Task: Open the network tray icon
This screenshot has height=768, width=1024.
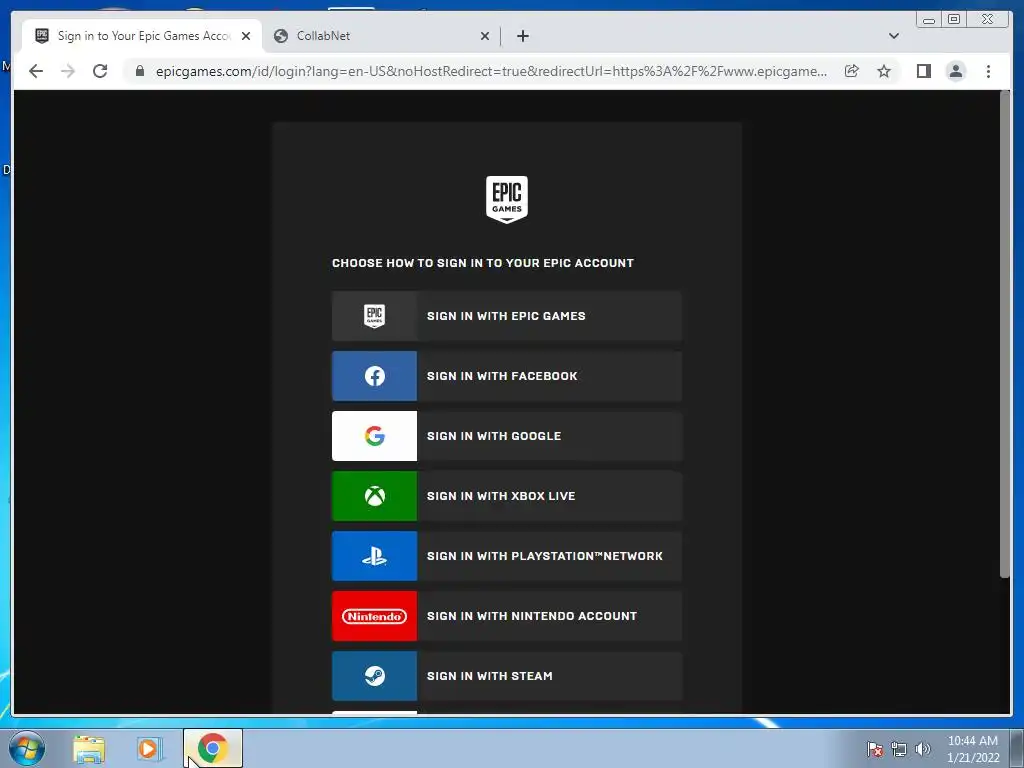Action: click(x=899, y=749)
